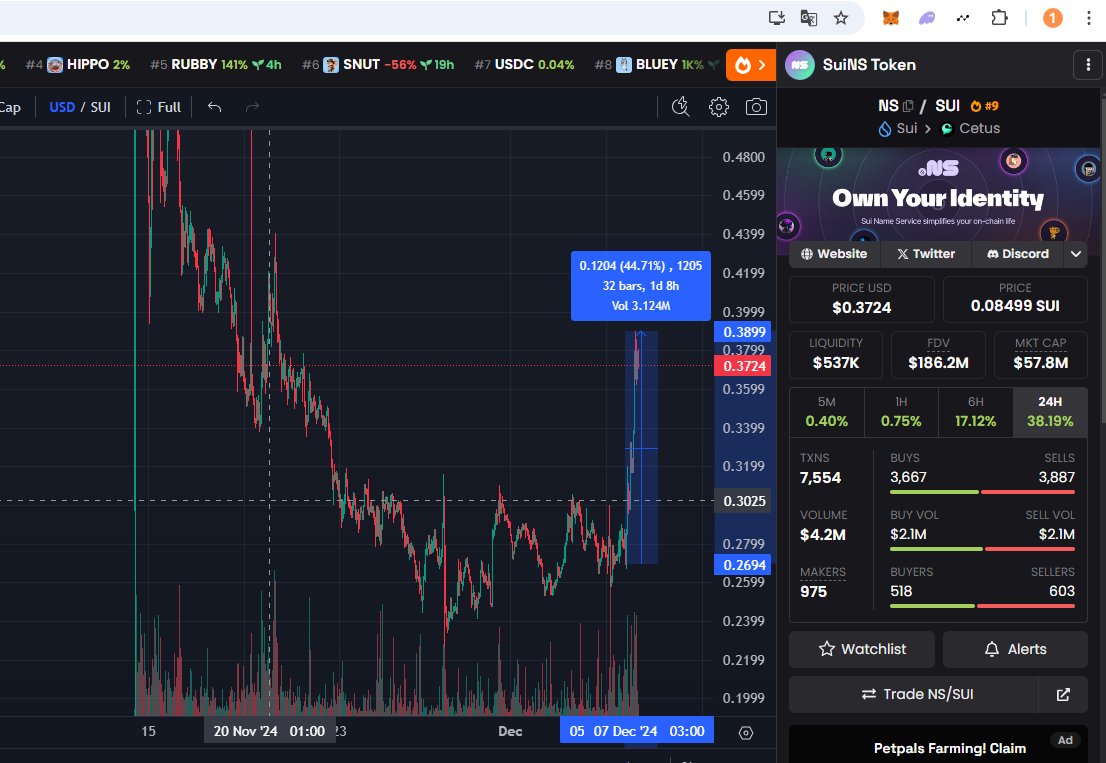The height and width of the screenshot is (763, 1106).
Task: Click the 0.3025 crosshair price label
Action: [743, 501]
